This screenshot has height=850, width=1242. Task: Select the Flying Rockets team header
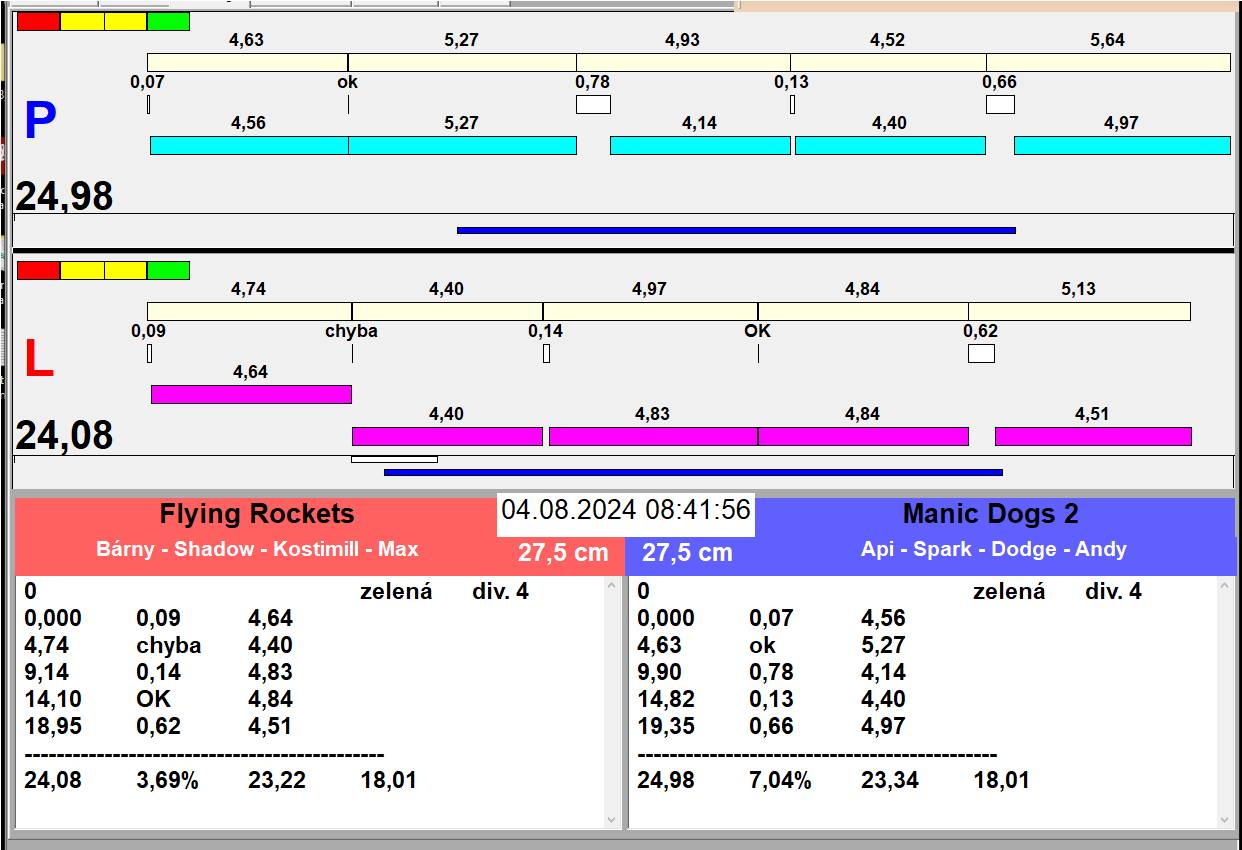point(257,514)
